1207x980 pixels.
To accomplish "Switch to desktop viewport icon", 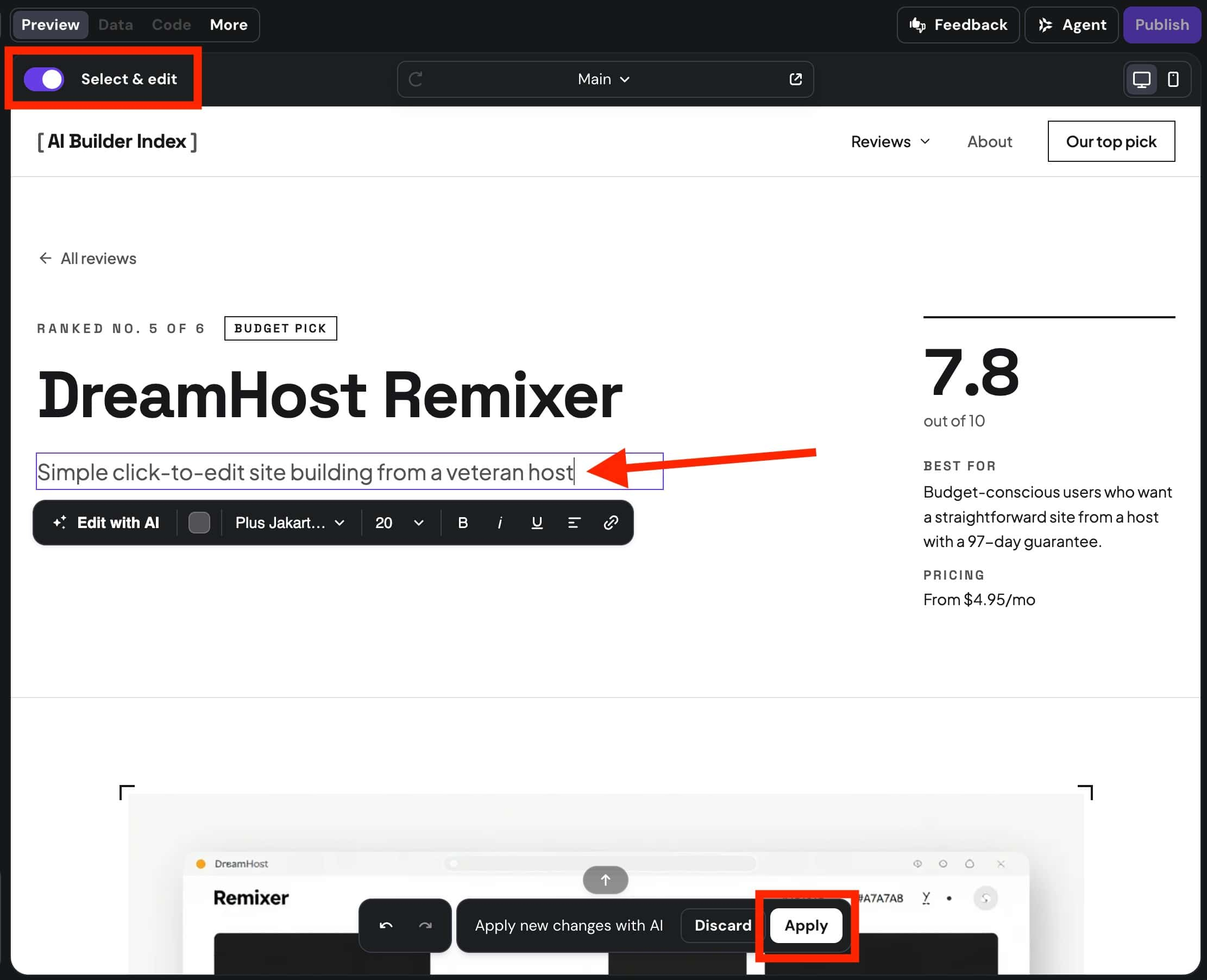I will coord(1141,79).
